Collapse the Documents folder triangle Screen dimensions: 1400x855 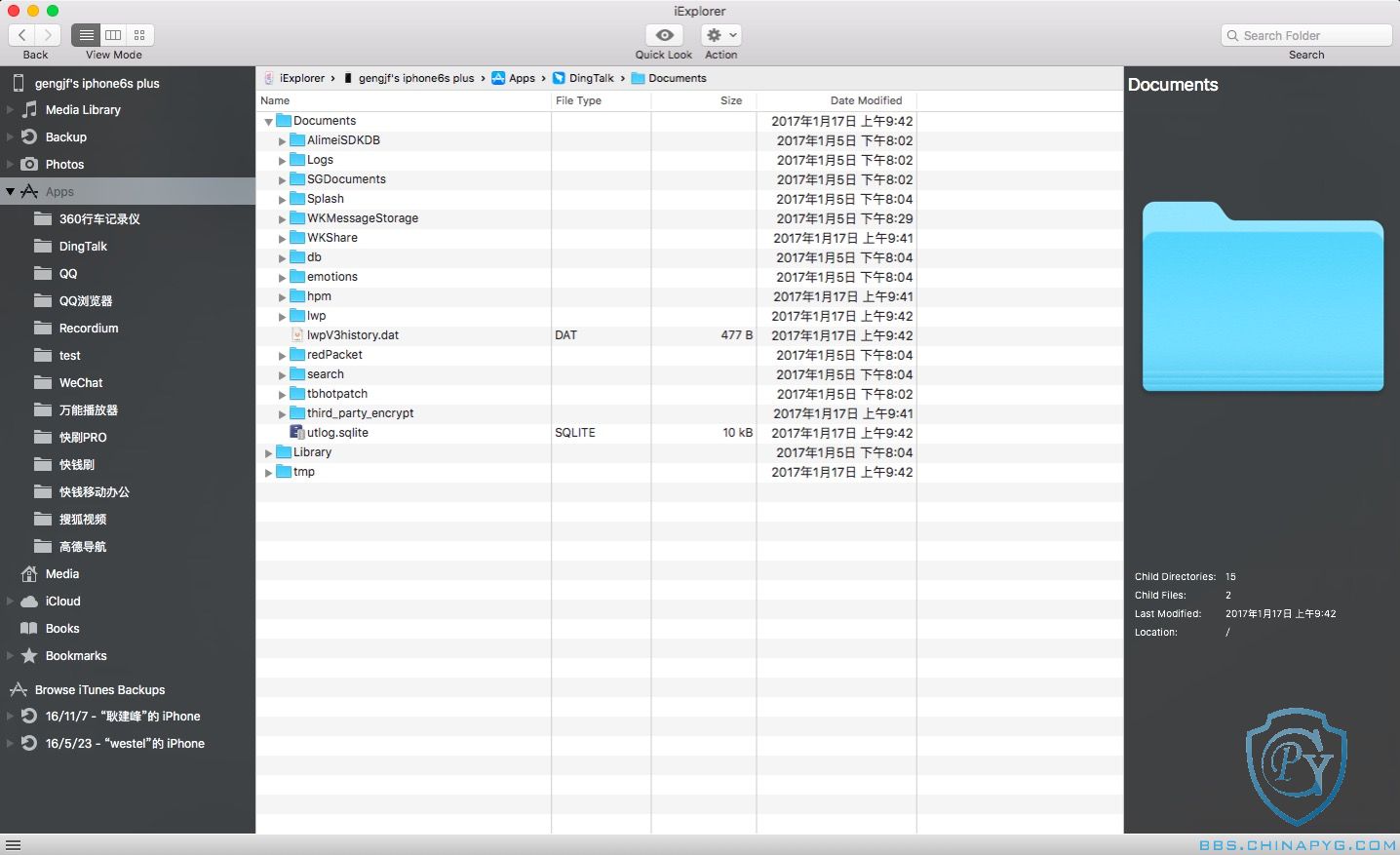(268, 122)
